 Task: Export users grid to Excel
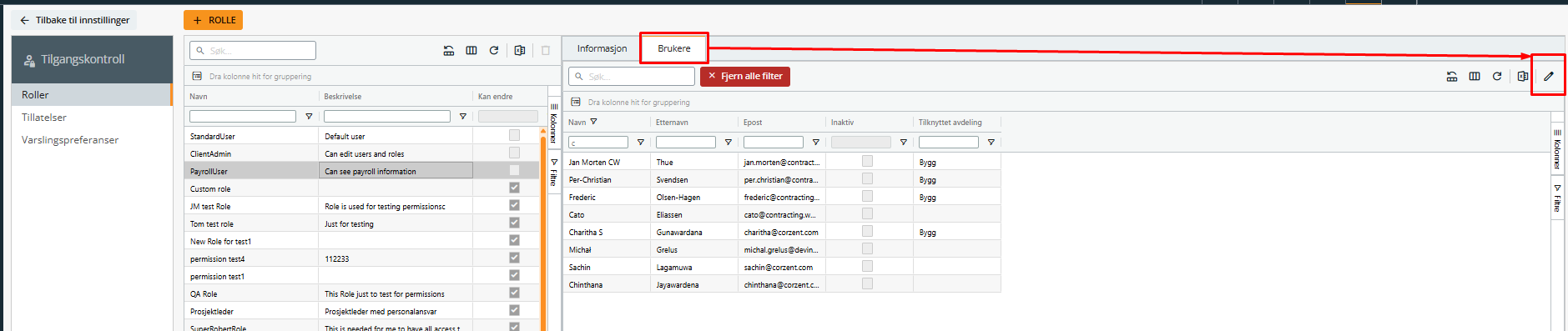(x=1523, y=76)
